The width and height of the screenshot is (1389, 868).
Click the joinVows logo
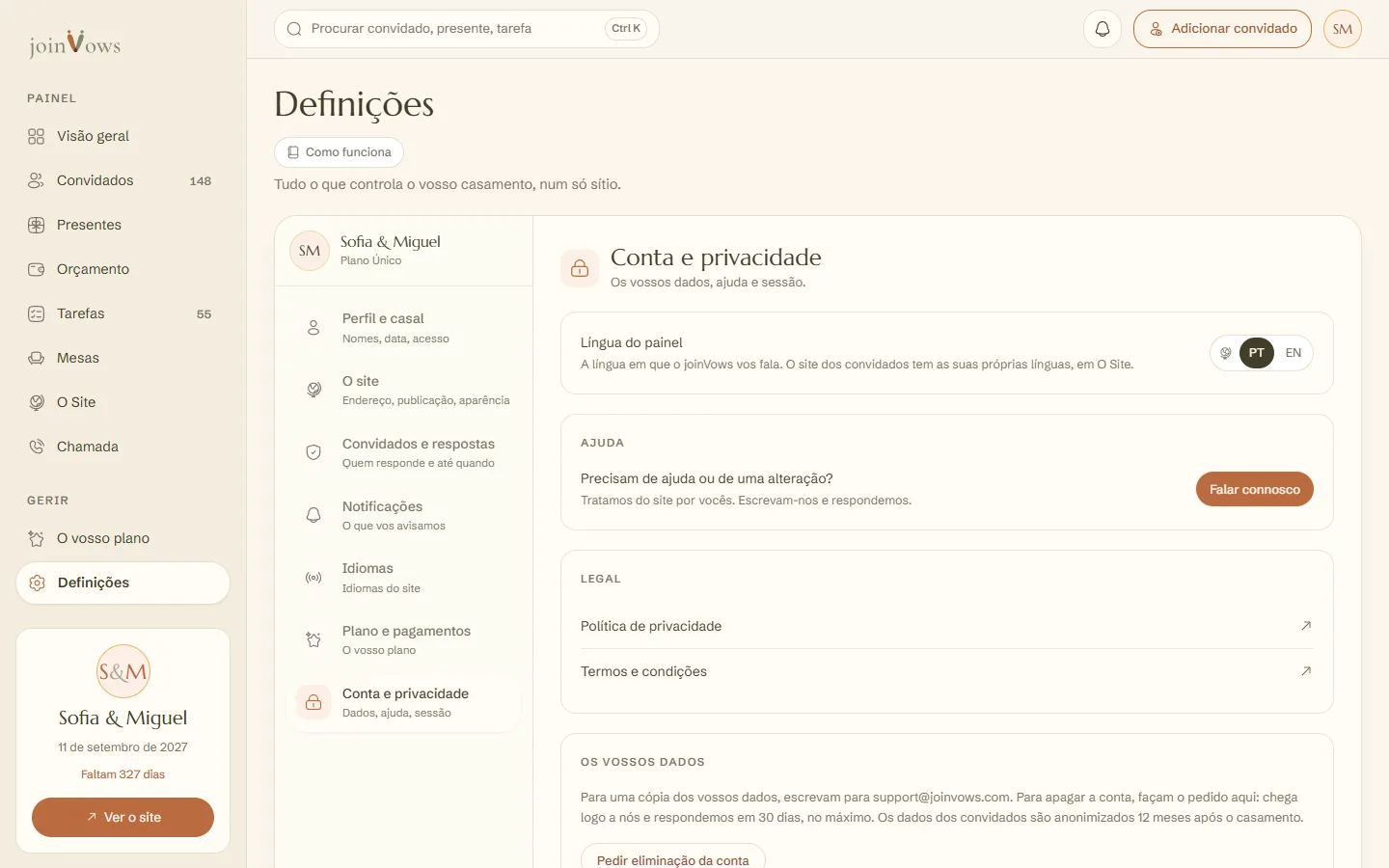[x=74, y=43]
